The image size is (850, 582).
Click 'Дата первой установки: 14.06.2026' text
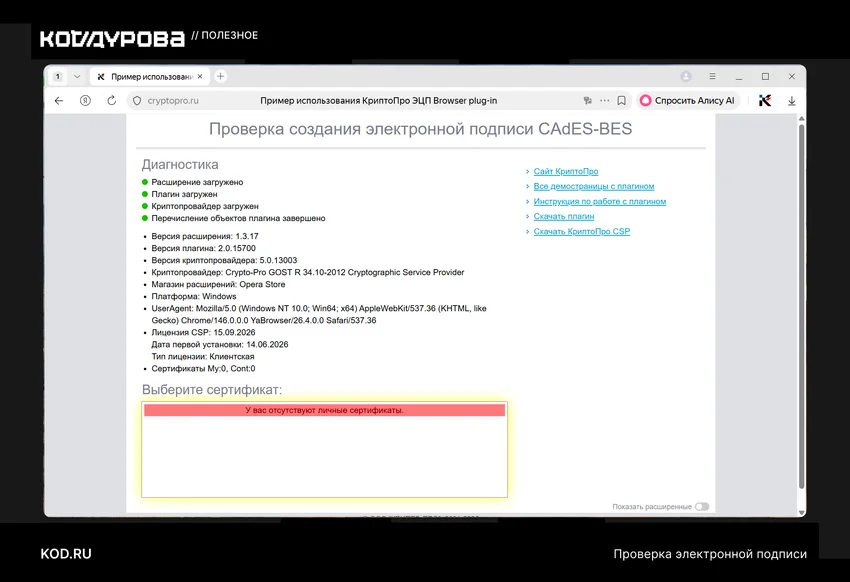pos(220,345)
